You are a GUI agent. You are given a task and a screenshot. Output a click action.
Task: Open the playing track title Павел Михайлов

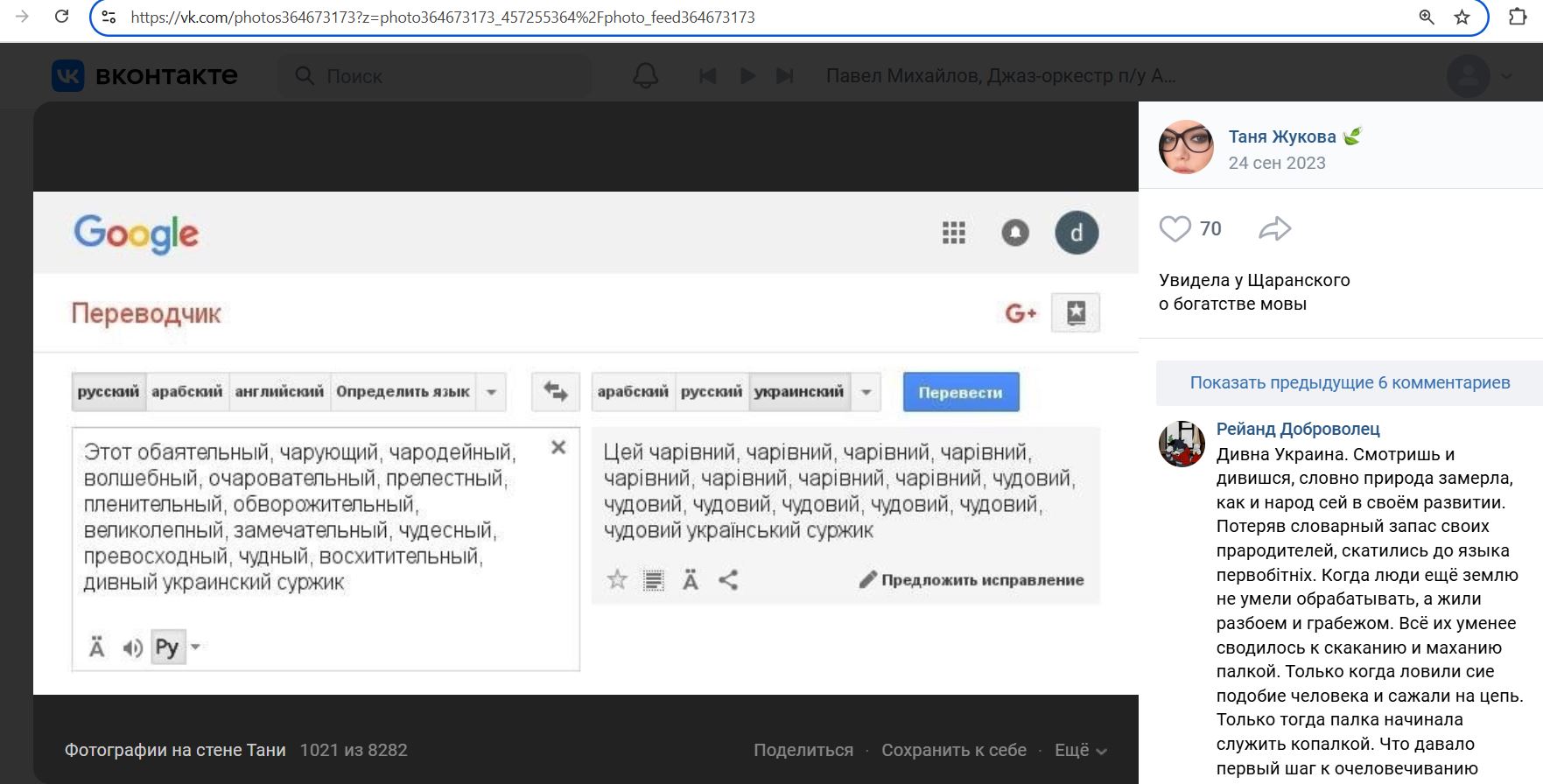(1000, 76)
